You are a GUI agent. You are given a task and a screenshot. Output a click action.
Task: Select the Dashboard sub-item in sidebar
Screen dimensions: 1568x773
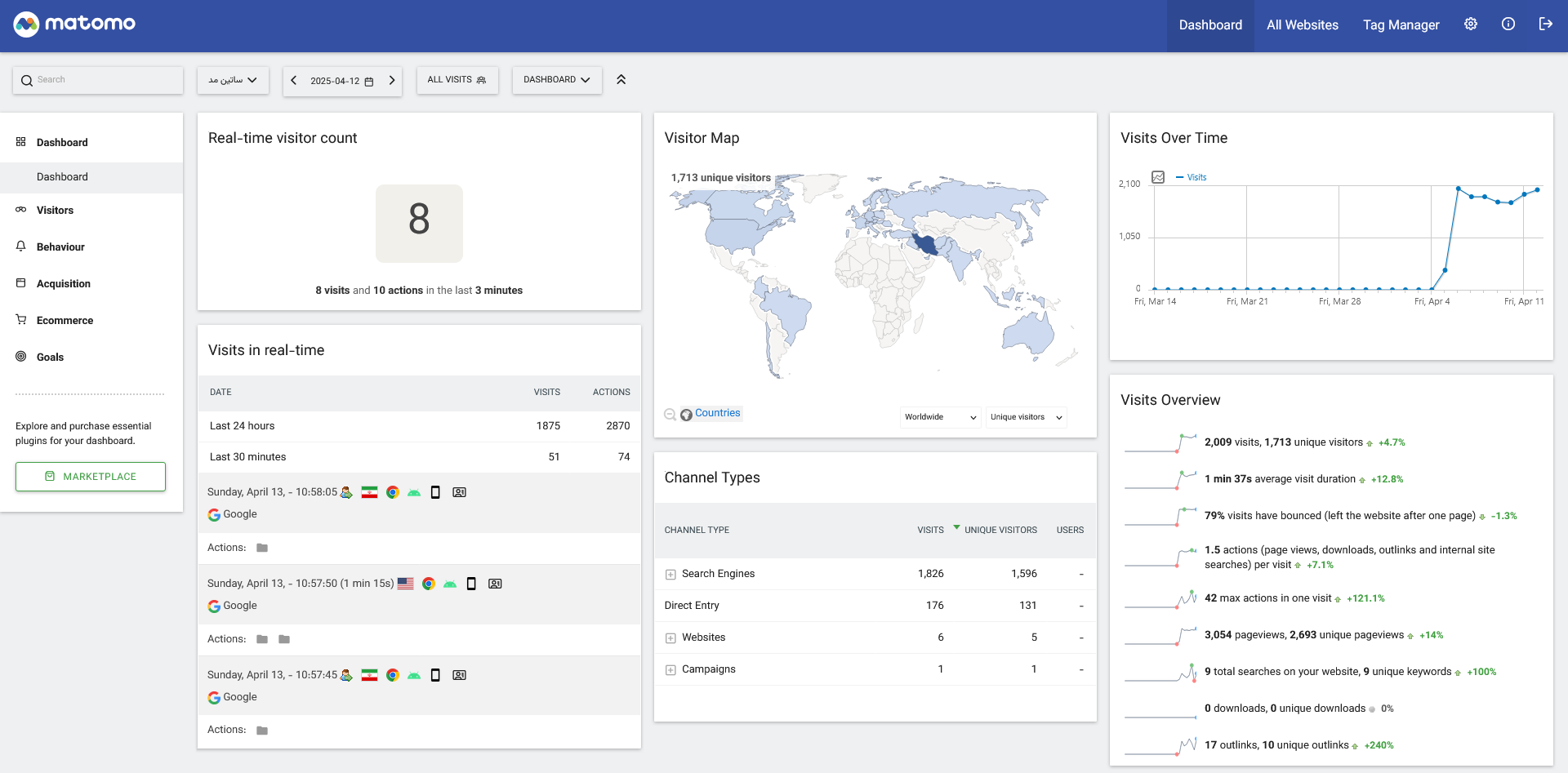[91, 177]
